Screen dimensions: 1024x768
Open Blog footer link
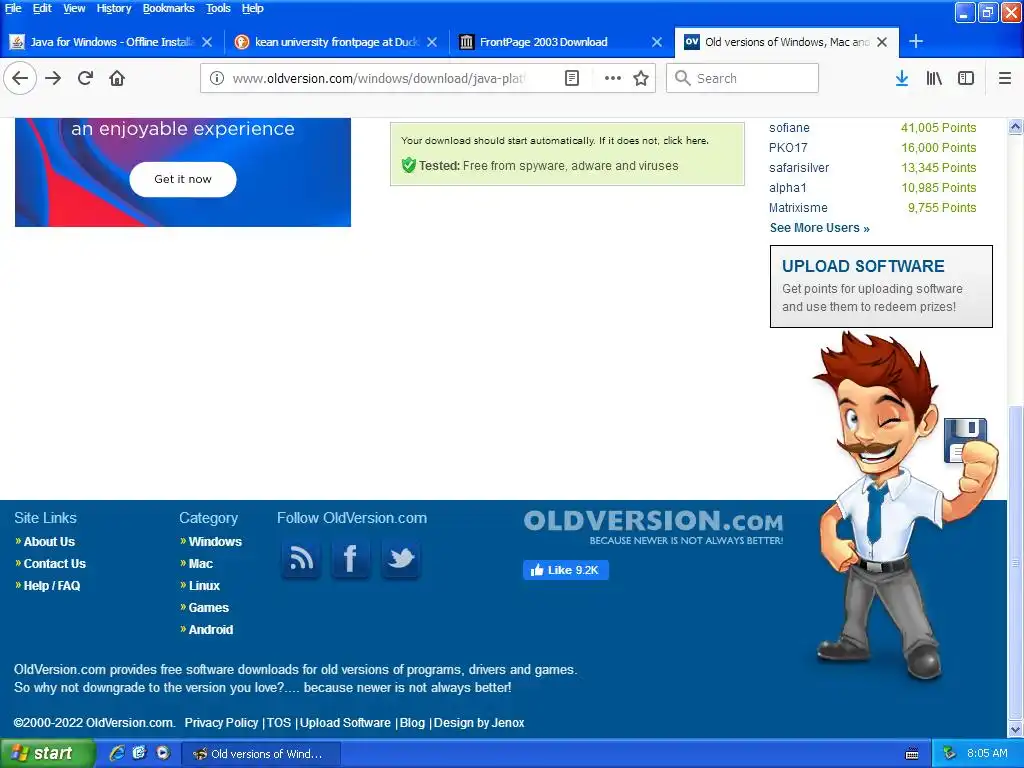(x=412, y=723)
